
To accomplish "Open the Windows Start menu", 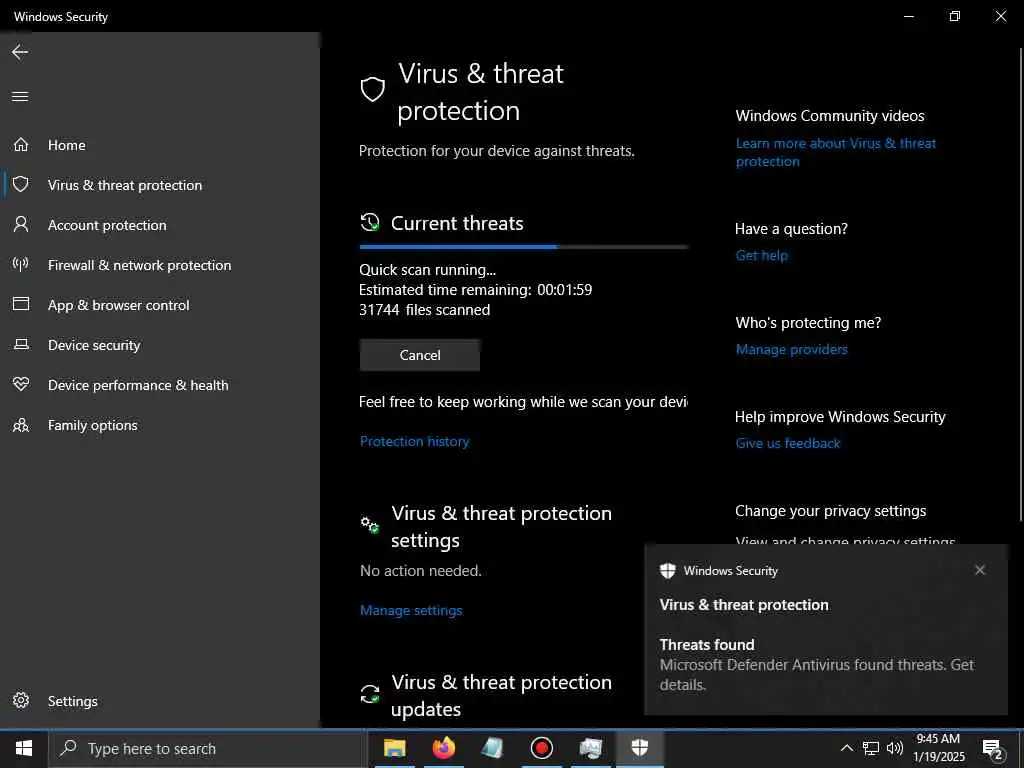I will (24, 748).
